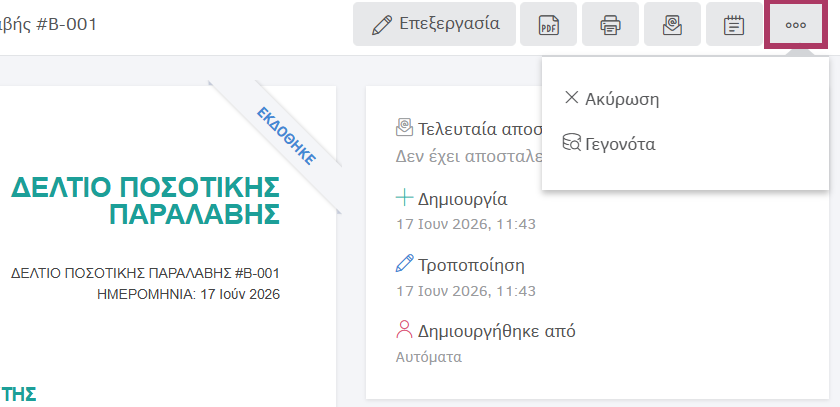Click the ΗΜΕΡΟΜΗΝΙΑ: 17 Ιούν 2026 line
This screenshot has height=407, width=840.
(189, 294)
